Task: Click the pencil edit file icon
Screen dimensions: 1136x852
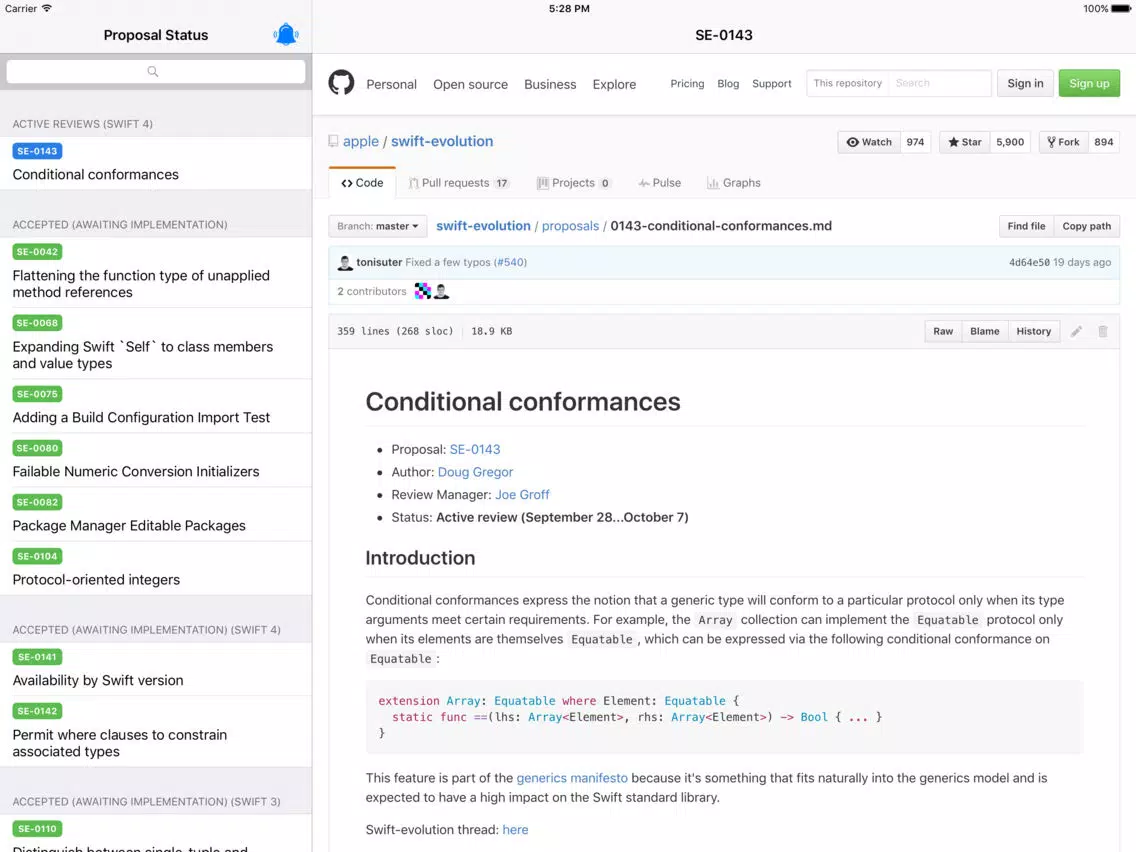Action: (x=1077, y=331)
